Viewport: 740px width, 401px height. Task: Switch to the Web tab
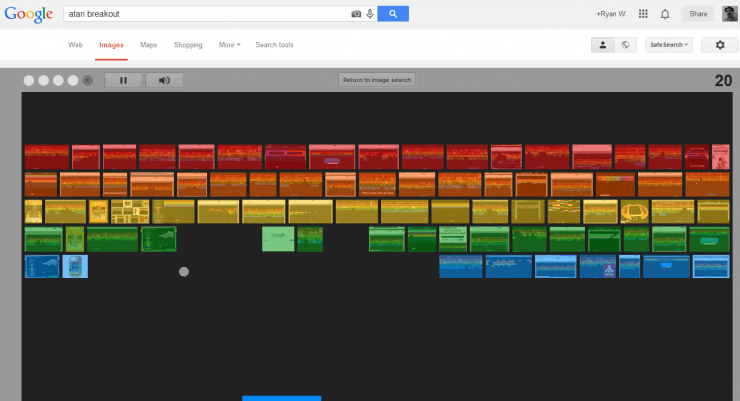pos(76,45)
